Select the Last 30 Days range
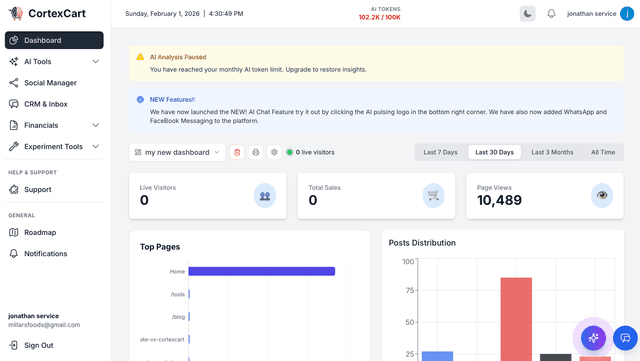Image resolution: width=640 pixels, height=361 pixels. [494, 152]
